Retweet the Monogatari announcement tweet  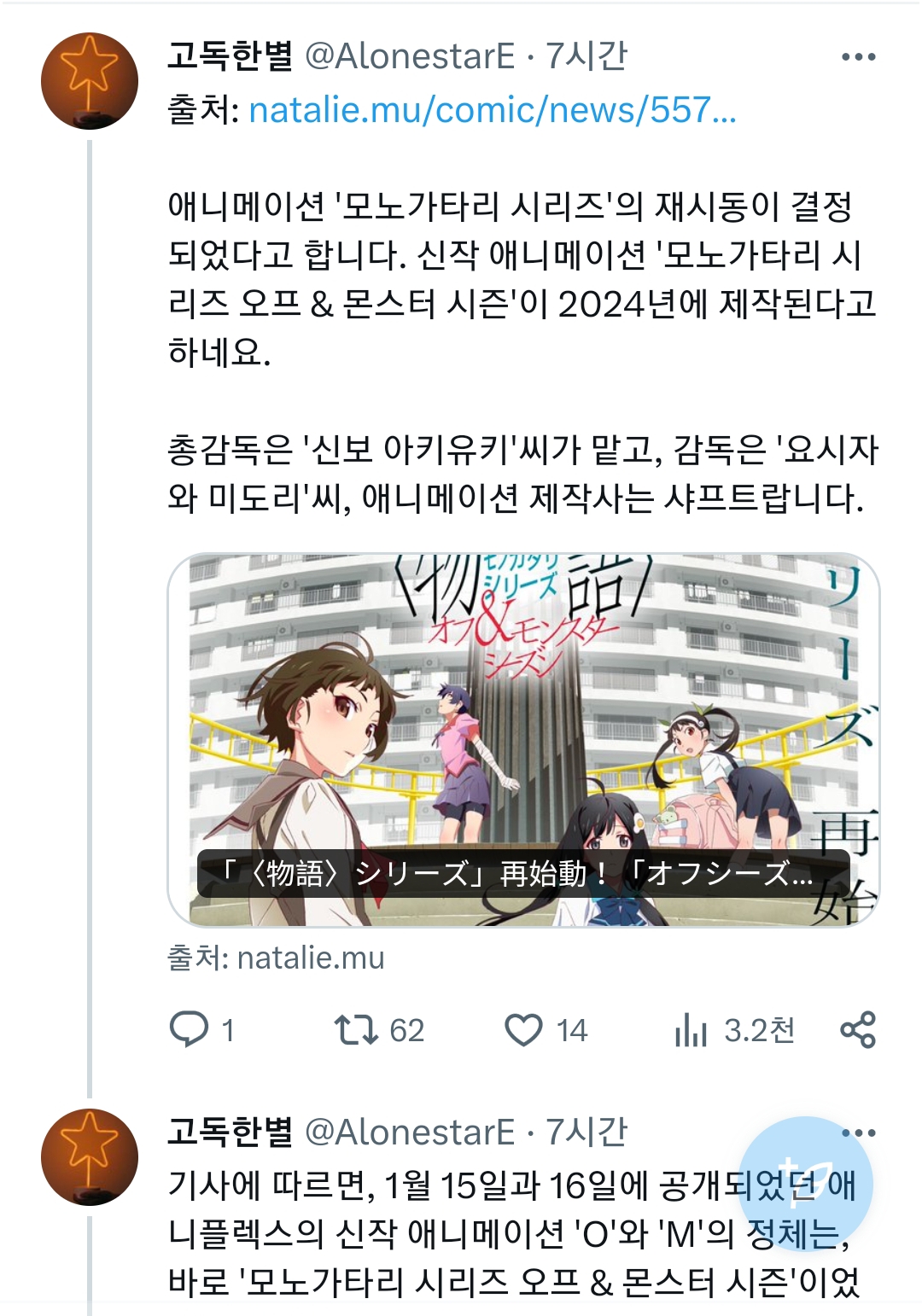pyautogui.click(x=356, y=1029)
